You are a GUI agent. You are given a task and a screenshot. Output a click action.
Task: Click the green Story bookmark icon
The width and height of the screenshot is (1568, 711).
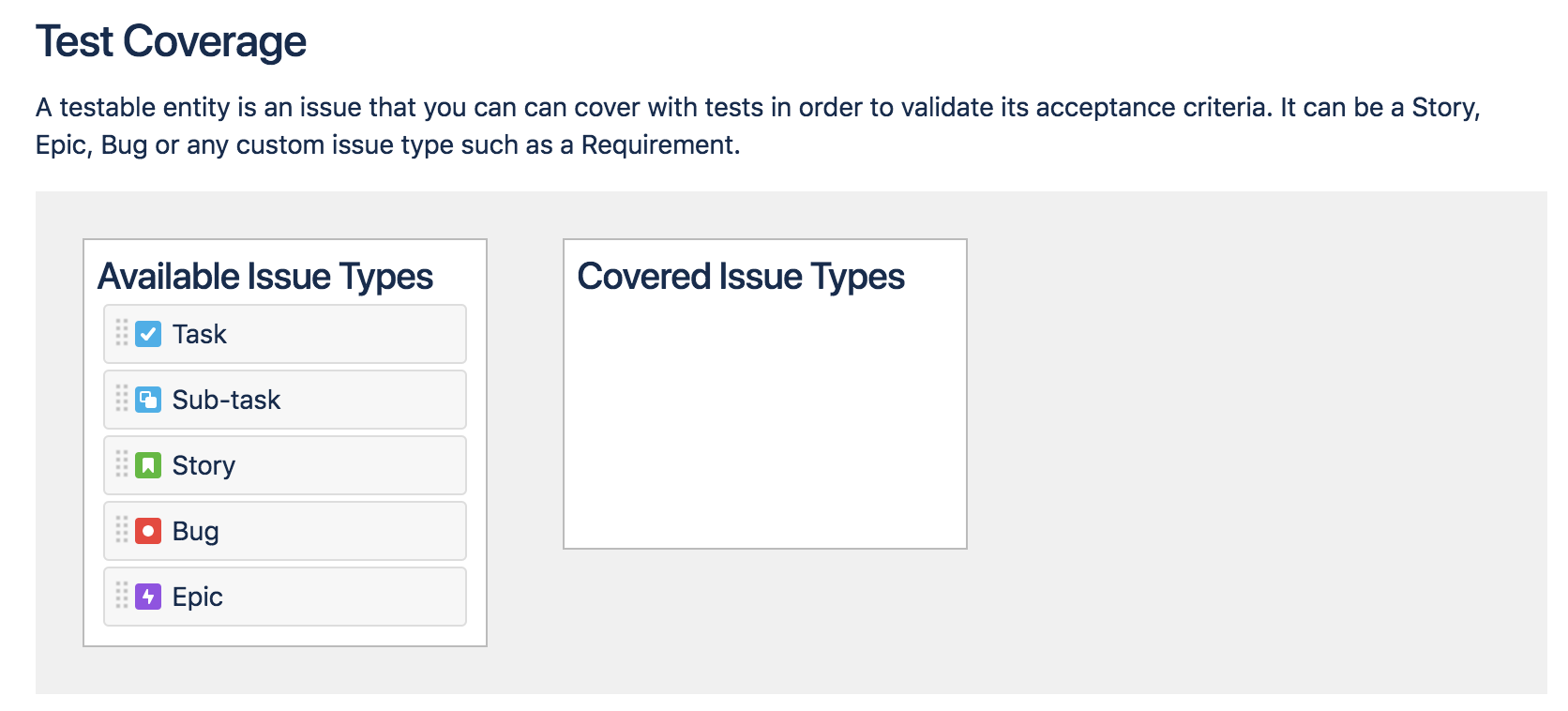pyautogui.click(x=148, y=465)
